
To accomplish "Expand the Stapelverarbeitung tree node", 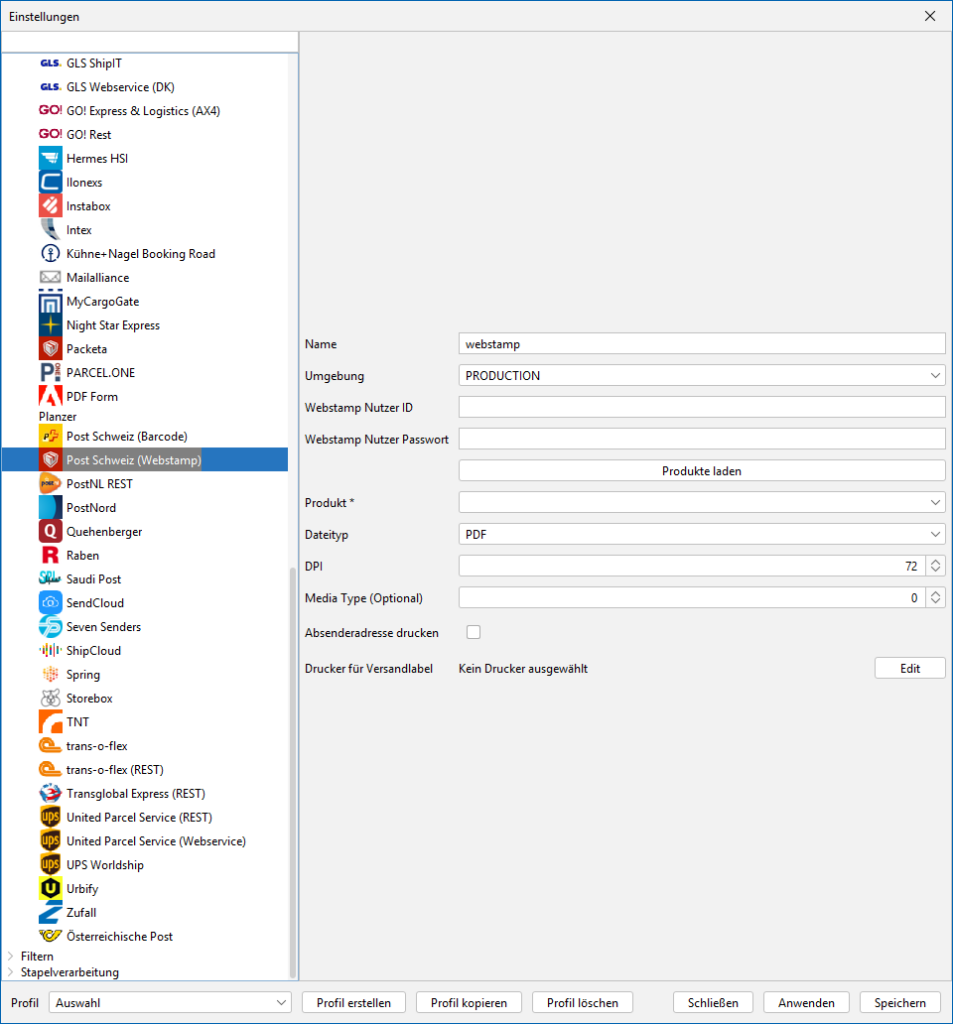I will (11, 972).
